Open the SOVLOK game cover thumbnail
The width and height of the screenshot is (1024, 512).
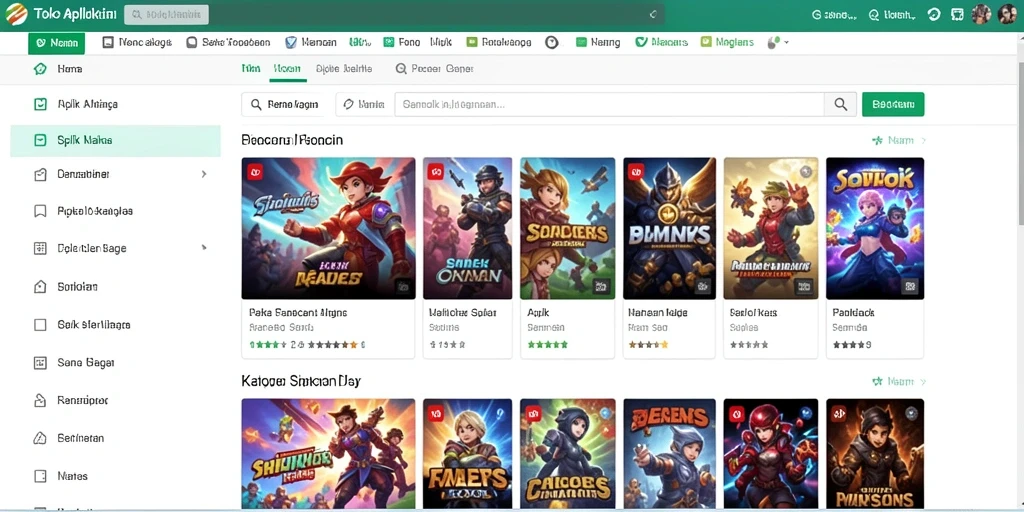[x=874, y=228]
